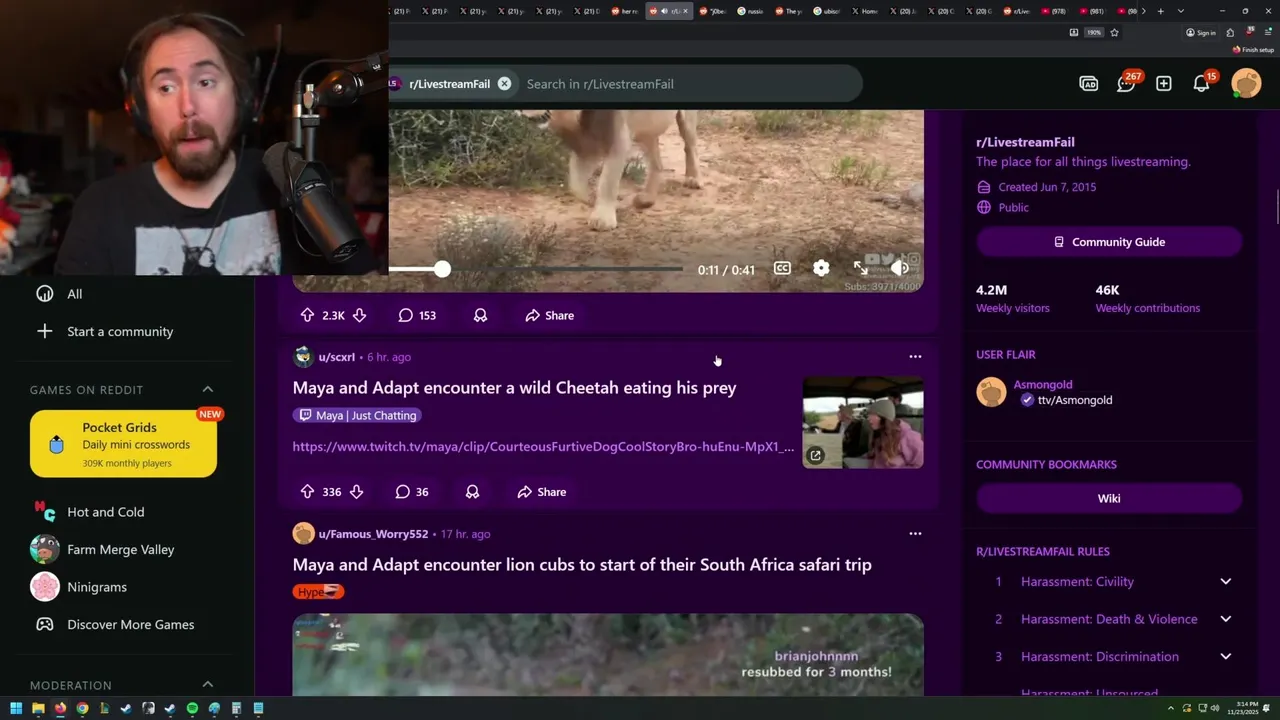Screen dimensions: 1280x720
Task: Give an award to the Cheetah post
Action: [472, 492]
